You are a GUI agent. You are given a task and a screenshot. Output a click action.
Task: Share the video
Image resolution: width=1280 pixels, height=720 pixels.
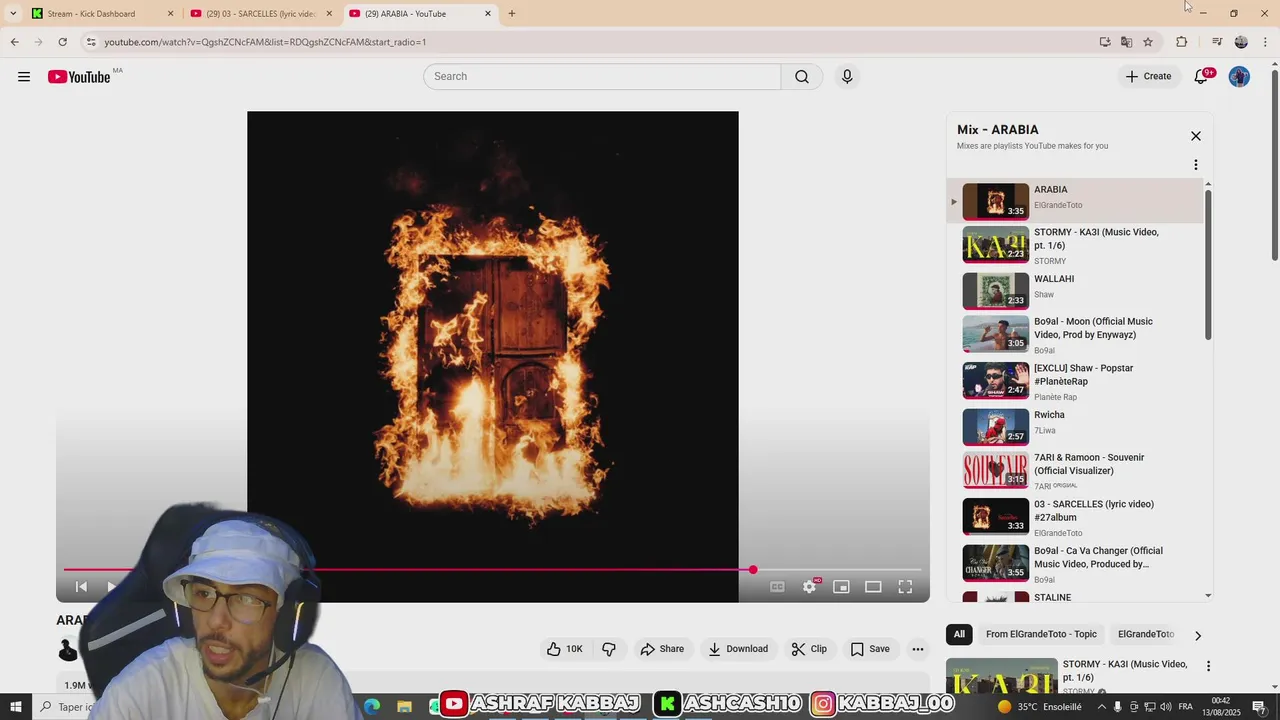pyautogui.click(x=662, y=649)
